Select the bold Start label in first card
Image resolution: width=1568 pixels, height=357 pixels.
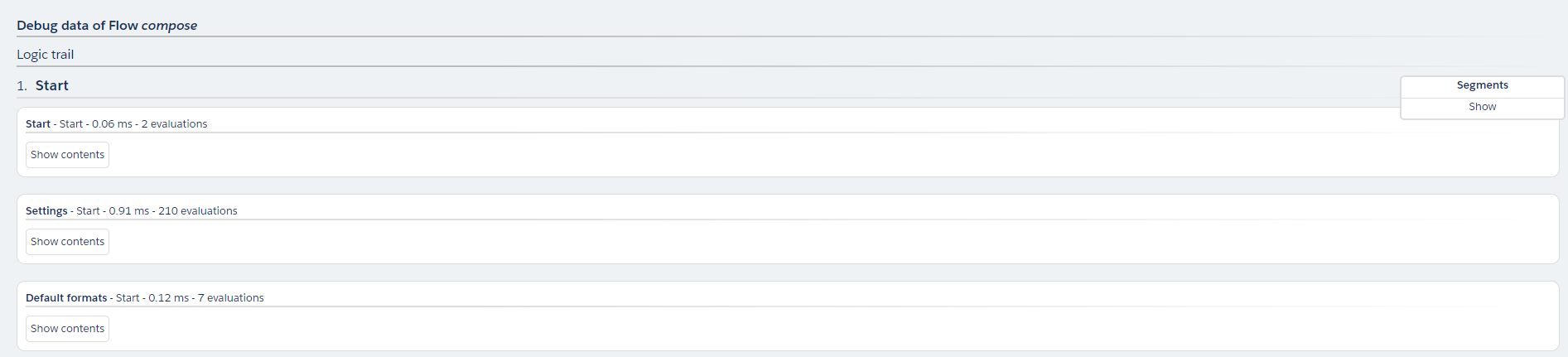(38, 124)
